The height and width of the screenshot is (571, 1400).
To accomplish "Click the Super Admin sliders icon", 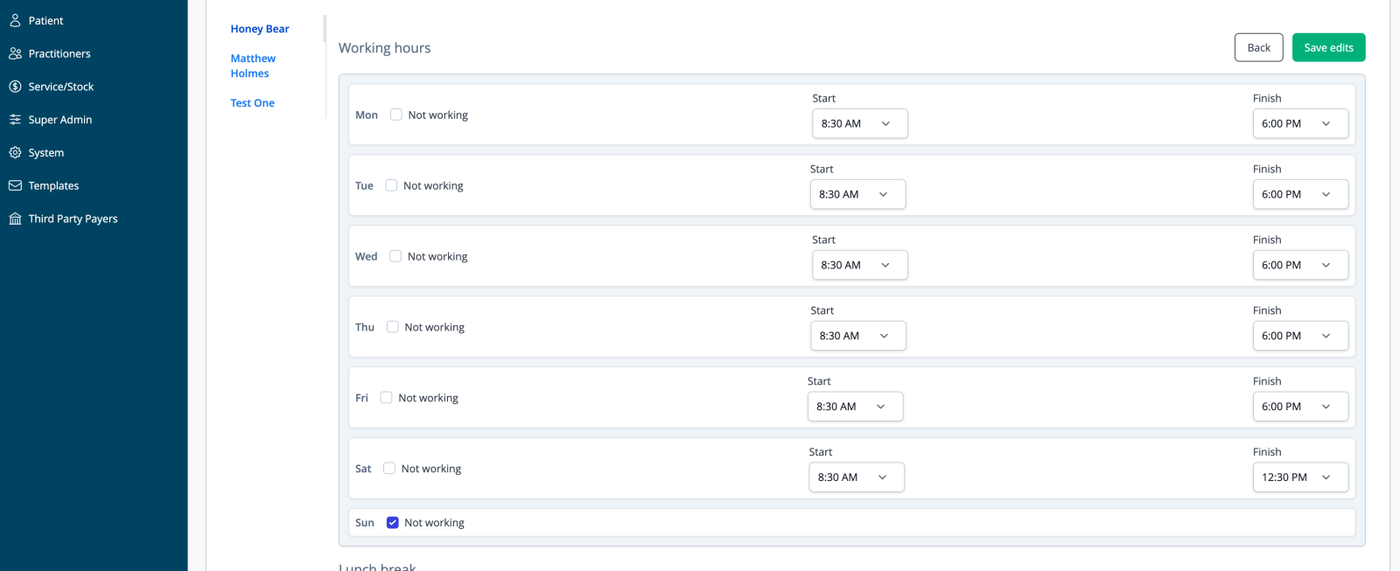I will tap(15, 119).
